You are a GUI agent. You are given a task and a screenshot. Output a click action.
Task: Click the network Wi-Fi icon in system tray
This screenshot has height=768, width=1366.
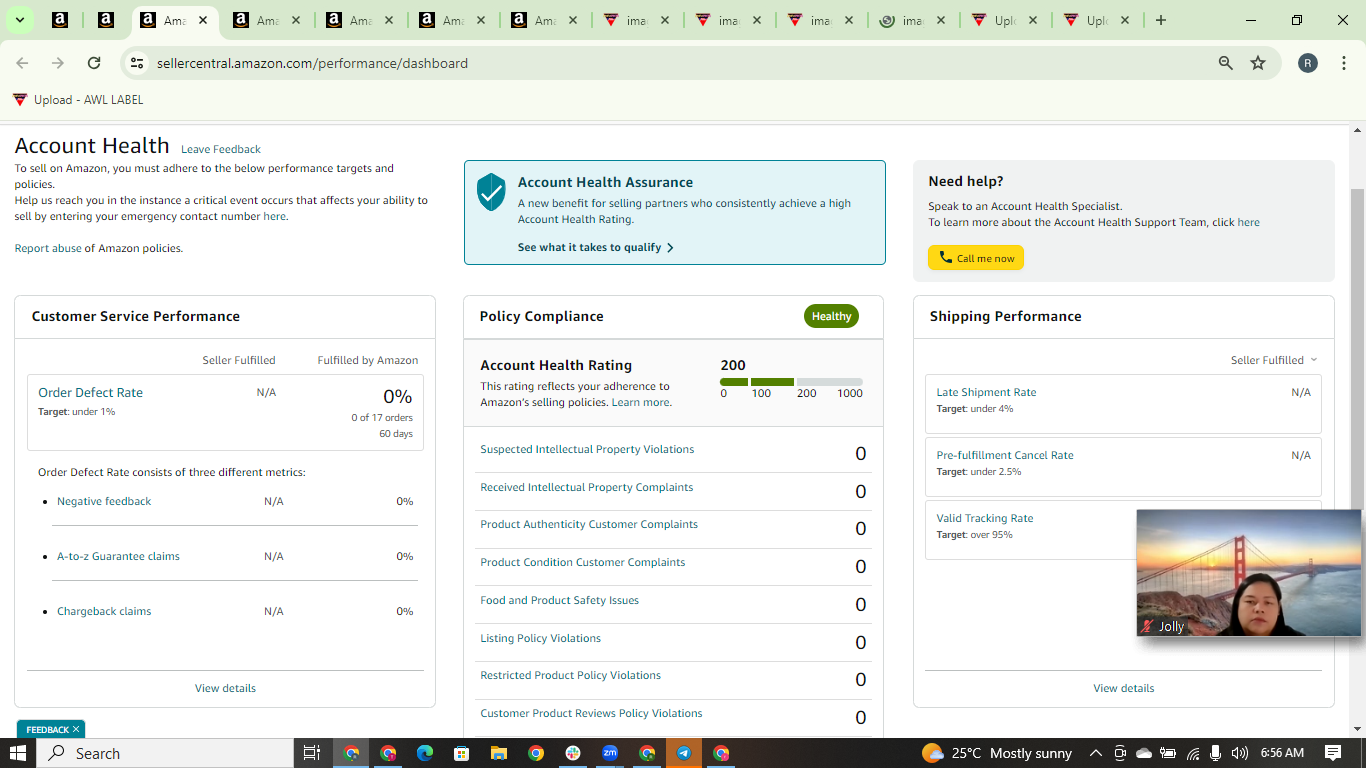tap(1193, 753)
